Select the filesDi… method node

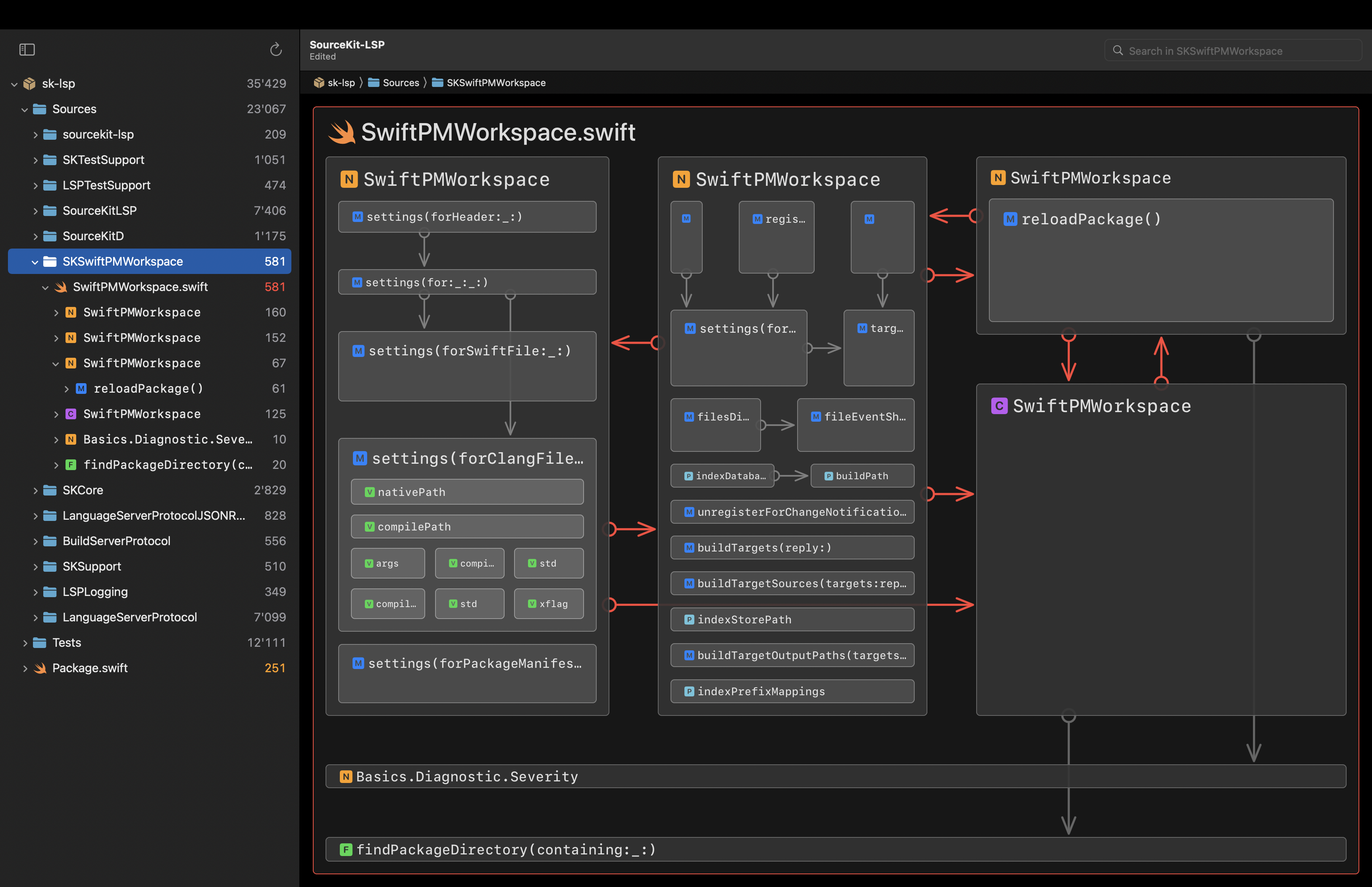point(715,425)
